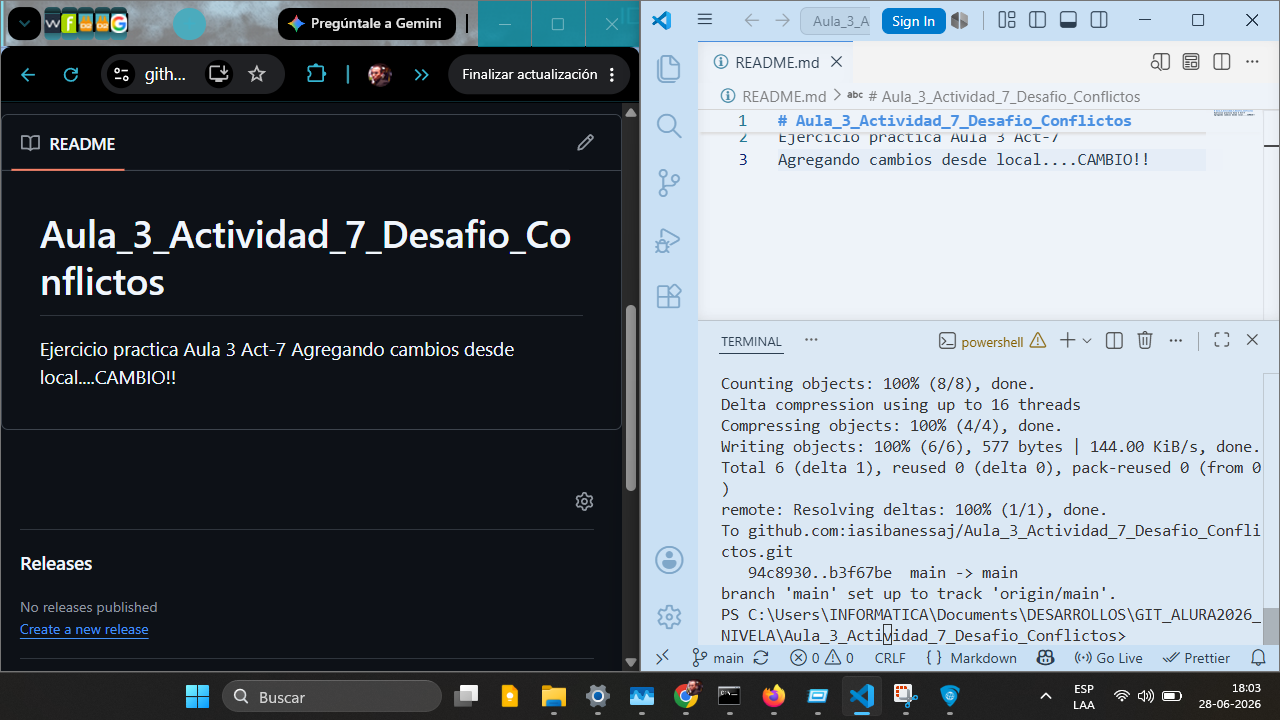Click the Chrome address bar URL
The height and width of the screenshot is (720, 1280).
(166, 74)
